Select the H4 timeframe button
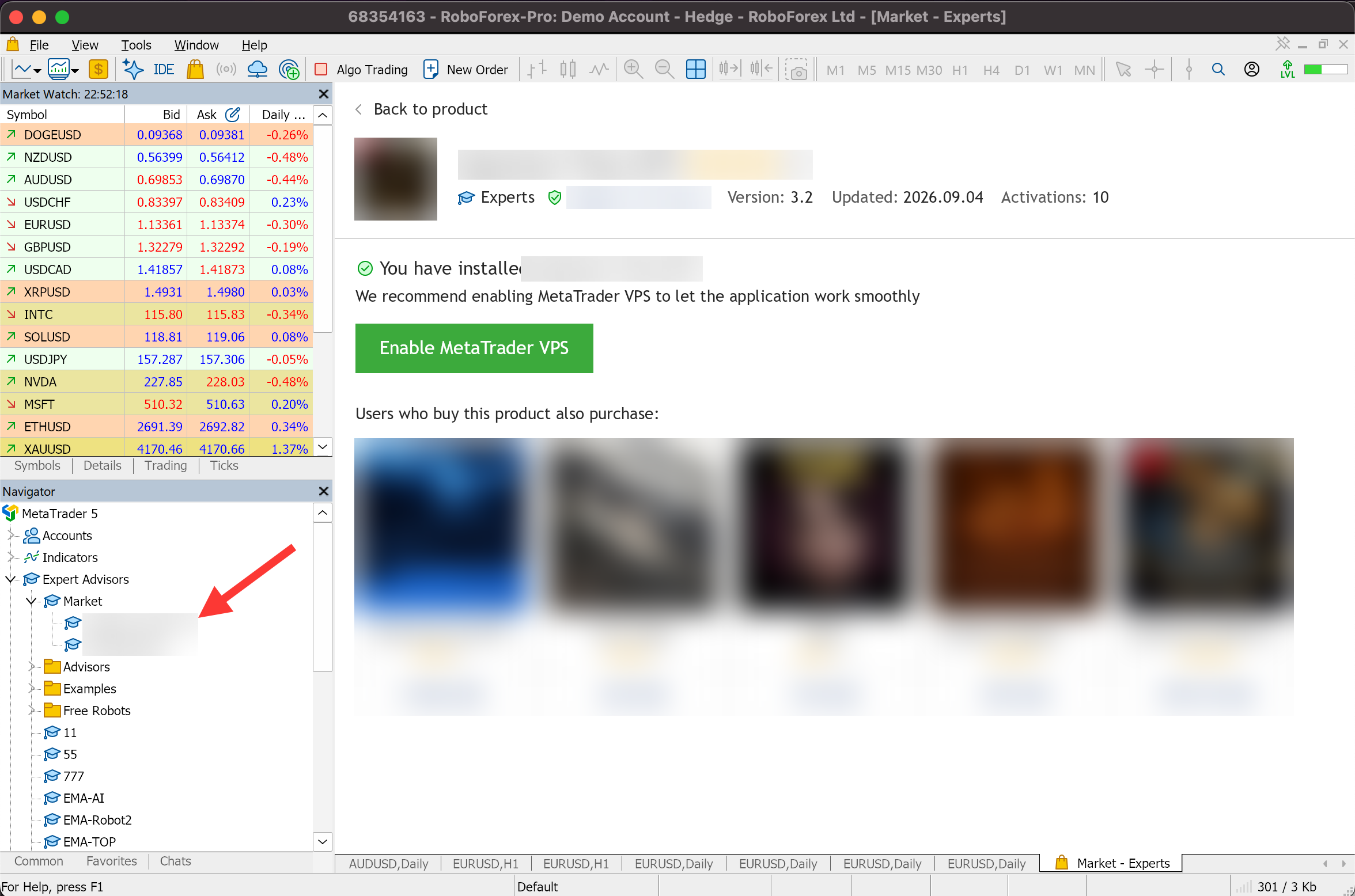The height and width of the screenshot is (896, 1355). pyautogui.click(x=991, y=70)
